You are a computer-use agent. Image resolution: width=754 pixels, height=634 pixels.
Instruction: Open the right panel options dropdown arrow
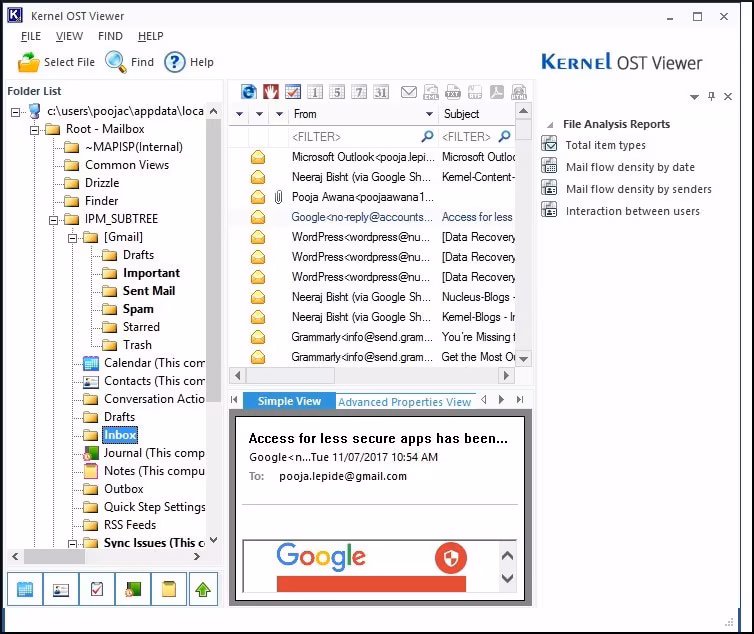[694, 97]
